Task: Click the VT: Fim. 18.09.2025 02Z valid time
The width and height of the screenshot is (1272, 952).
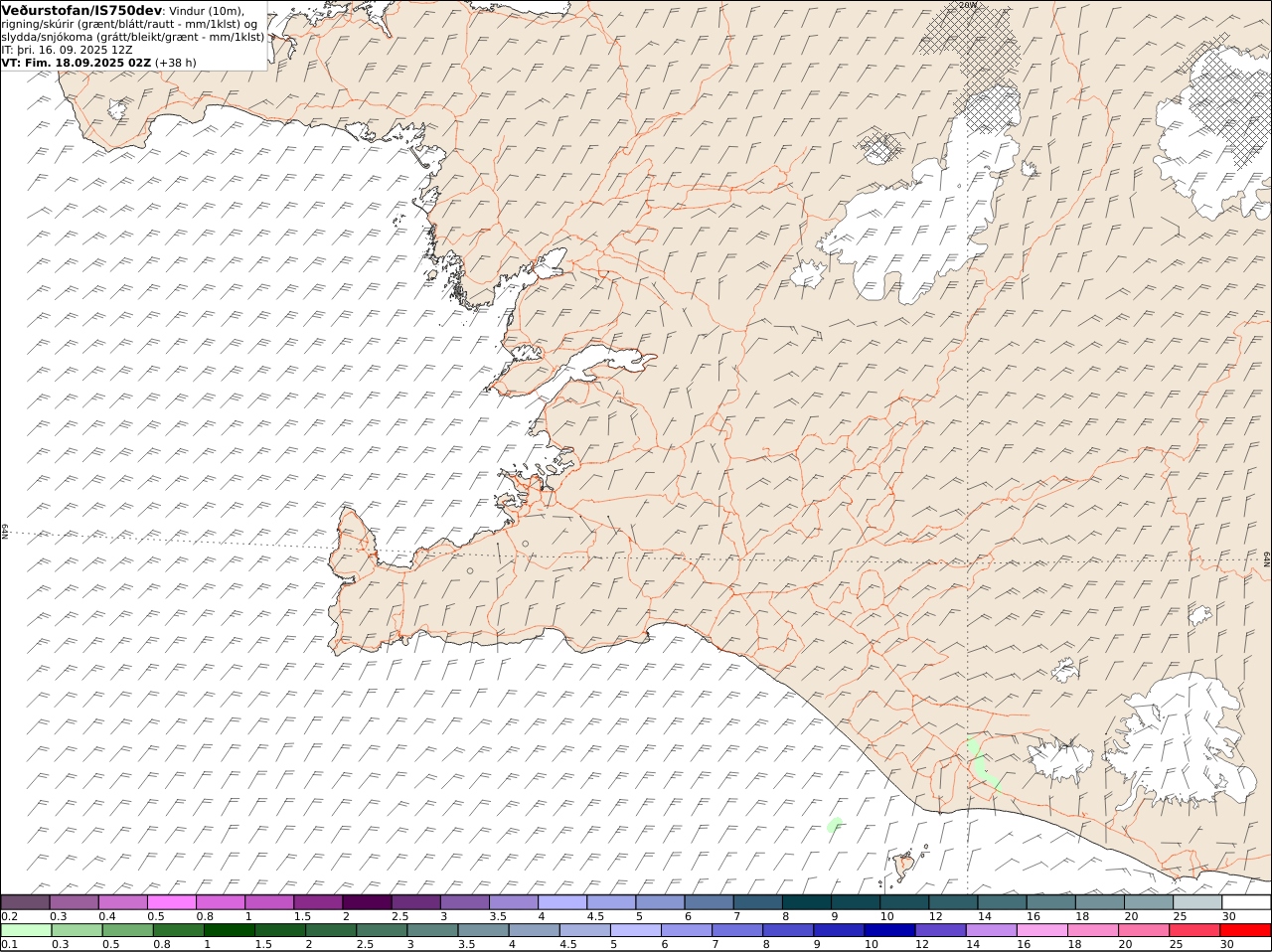Action: pyautogui.click(x=77, y=62)
